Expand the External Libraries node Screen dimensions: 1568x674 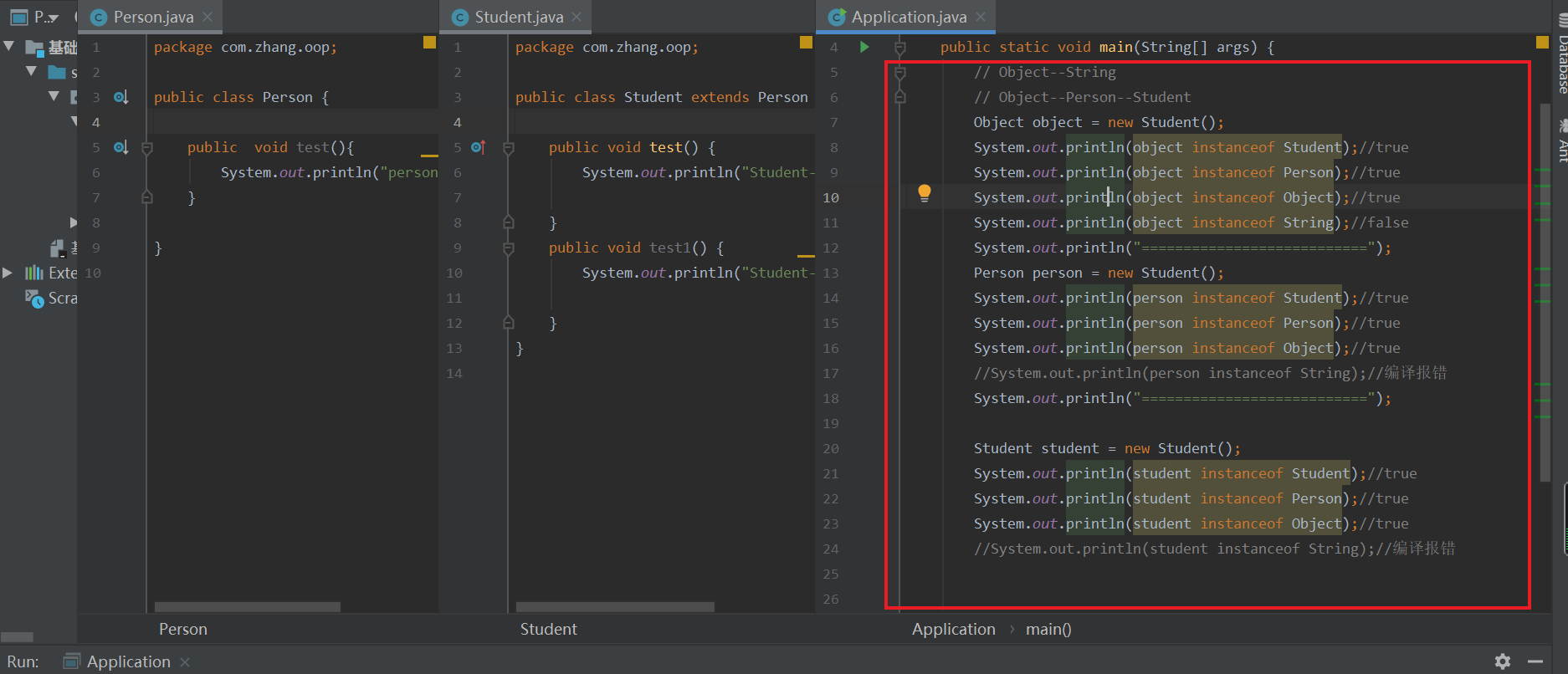(8, 273)
